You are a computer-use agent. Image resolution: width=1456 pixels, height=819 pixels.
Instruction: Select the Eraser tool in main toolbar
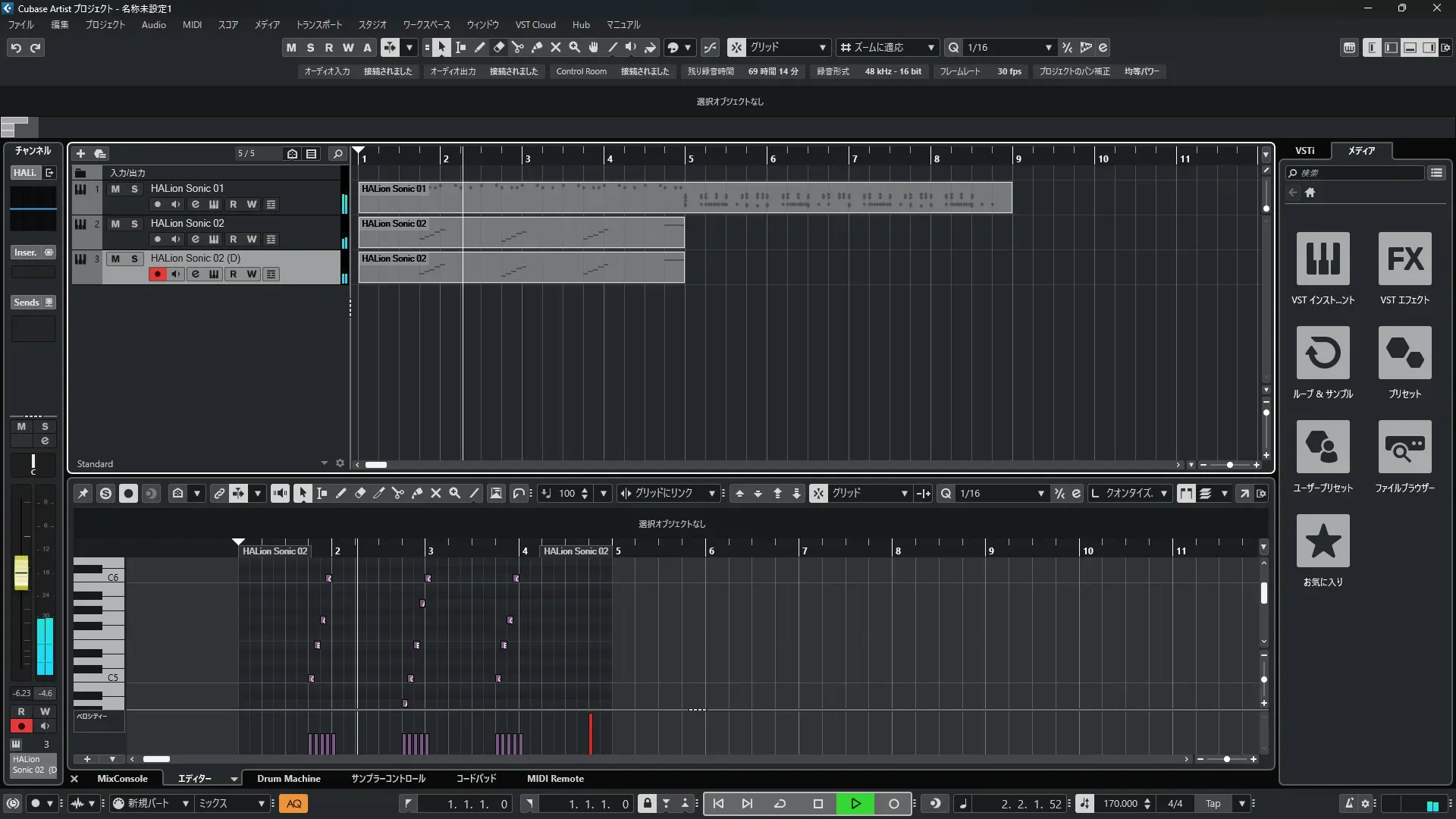pos(499,47)
